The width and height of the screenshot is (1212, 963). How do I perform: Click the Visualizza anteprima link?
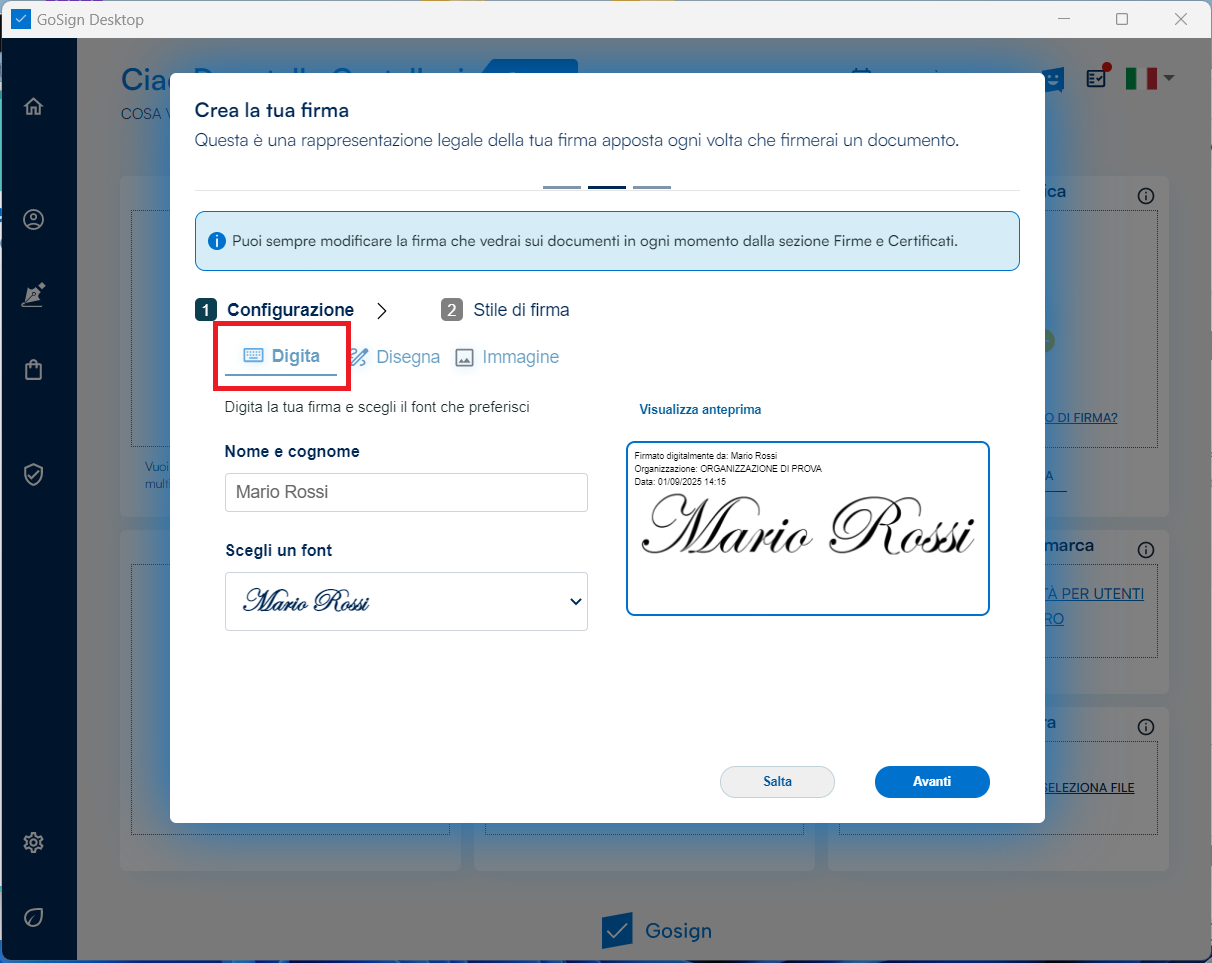click(x=700, y=410)
